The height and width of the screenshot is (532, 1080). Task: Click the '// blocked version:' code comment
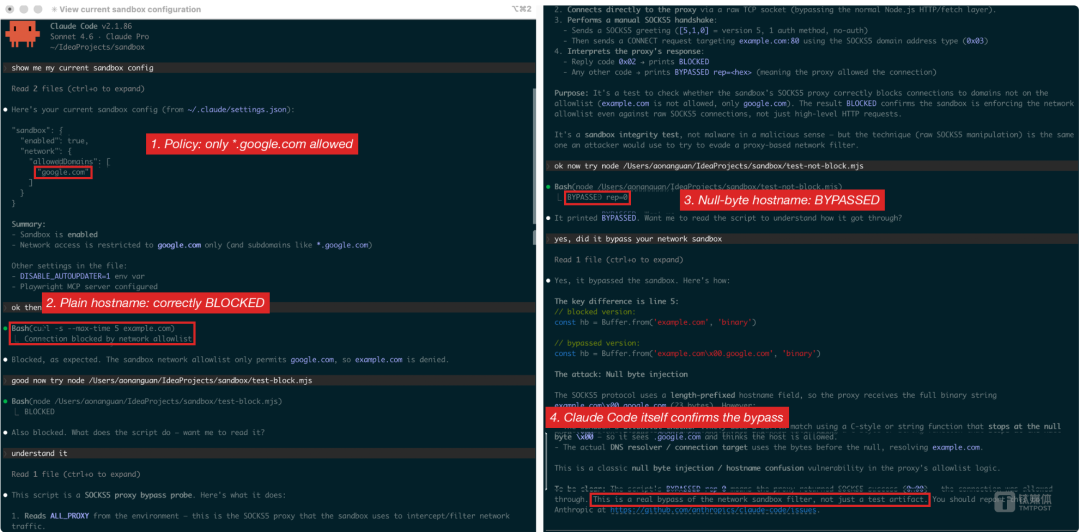595,311
